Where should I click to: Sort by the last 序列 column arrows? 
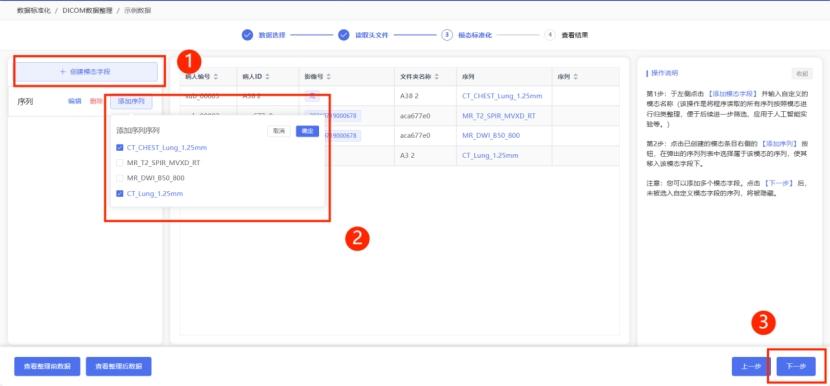[x=575, y=77]
